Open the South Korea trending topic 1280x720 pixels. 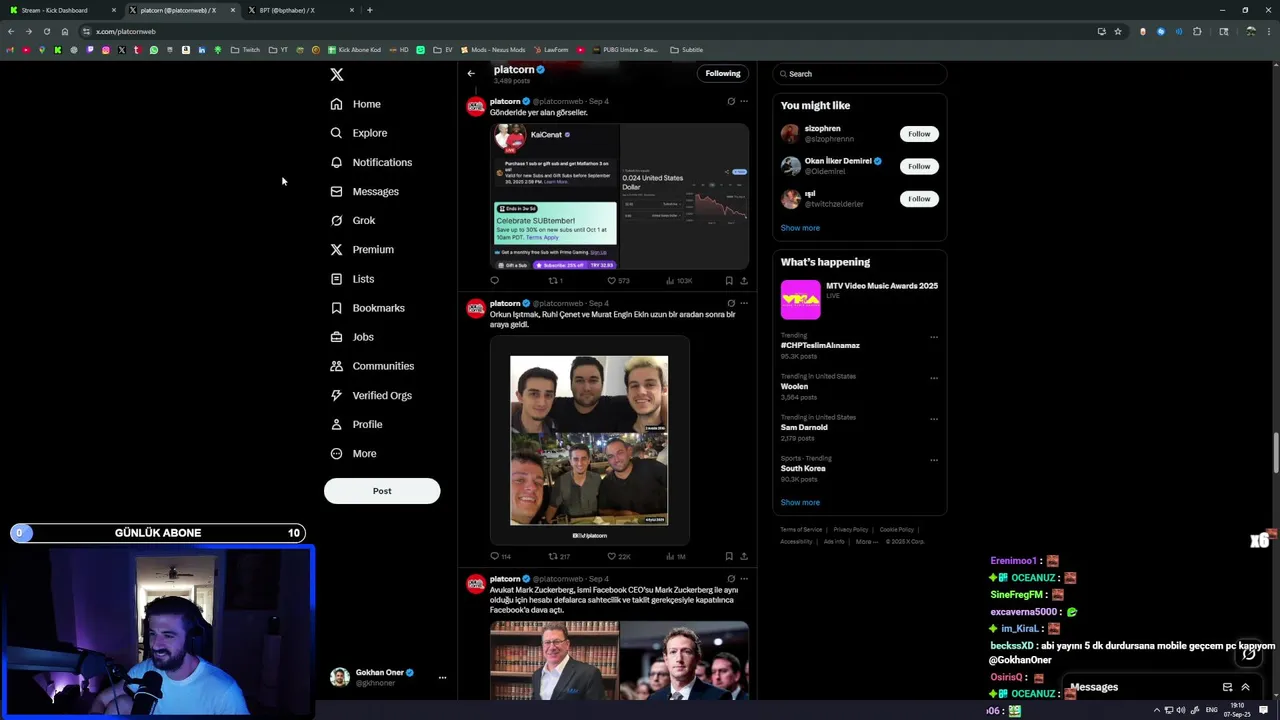tap(803, 468)
